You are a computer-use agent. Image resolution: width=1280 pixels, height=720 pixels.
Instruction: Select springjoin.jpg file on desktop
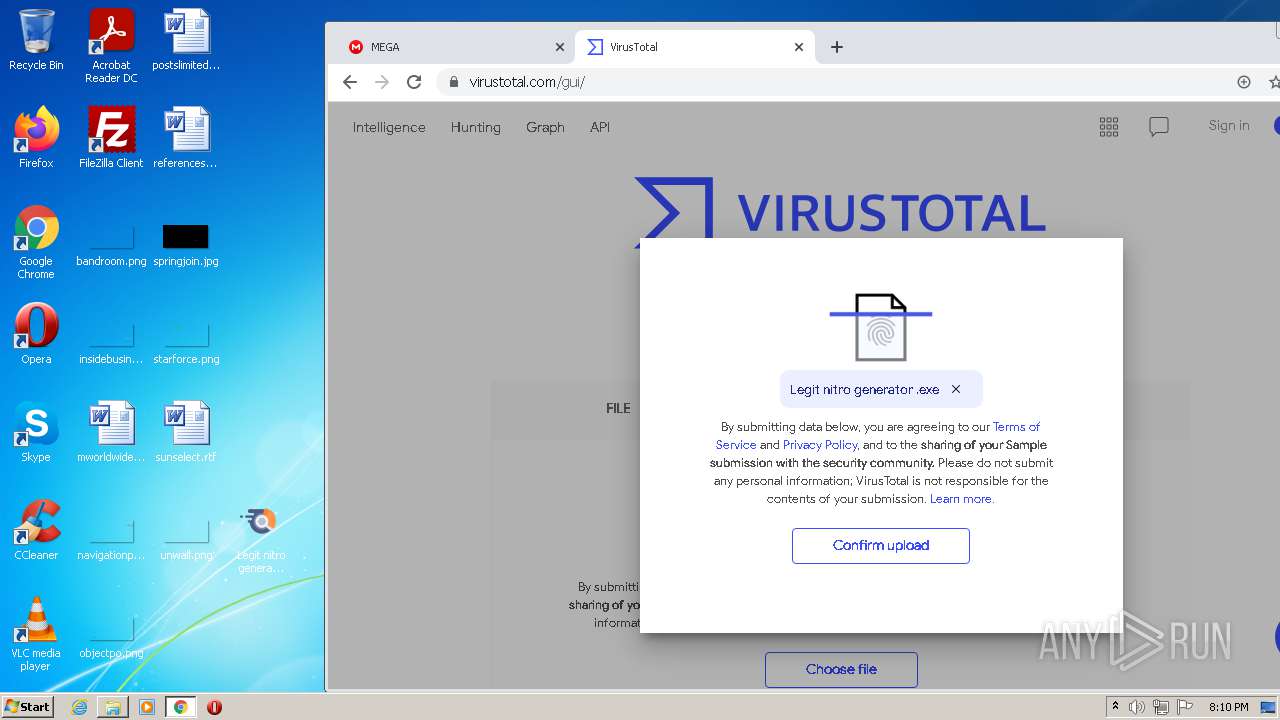tap(186, 245)
